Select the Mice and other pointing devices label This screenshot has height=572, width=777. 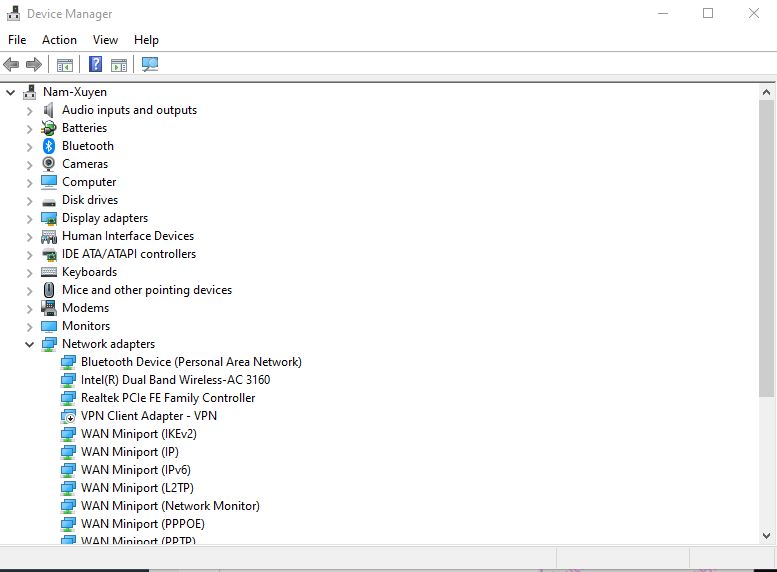pos(147,290)
